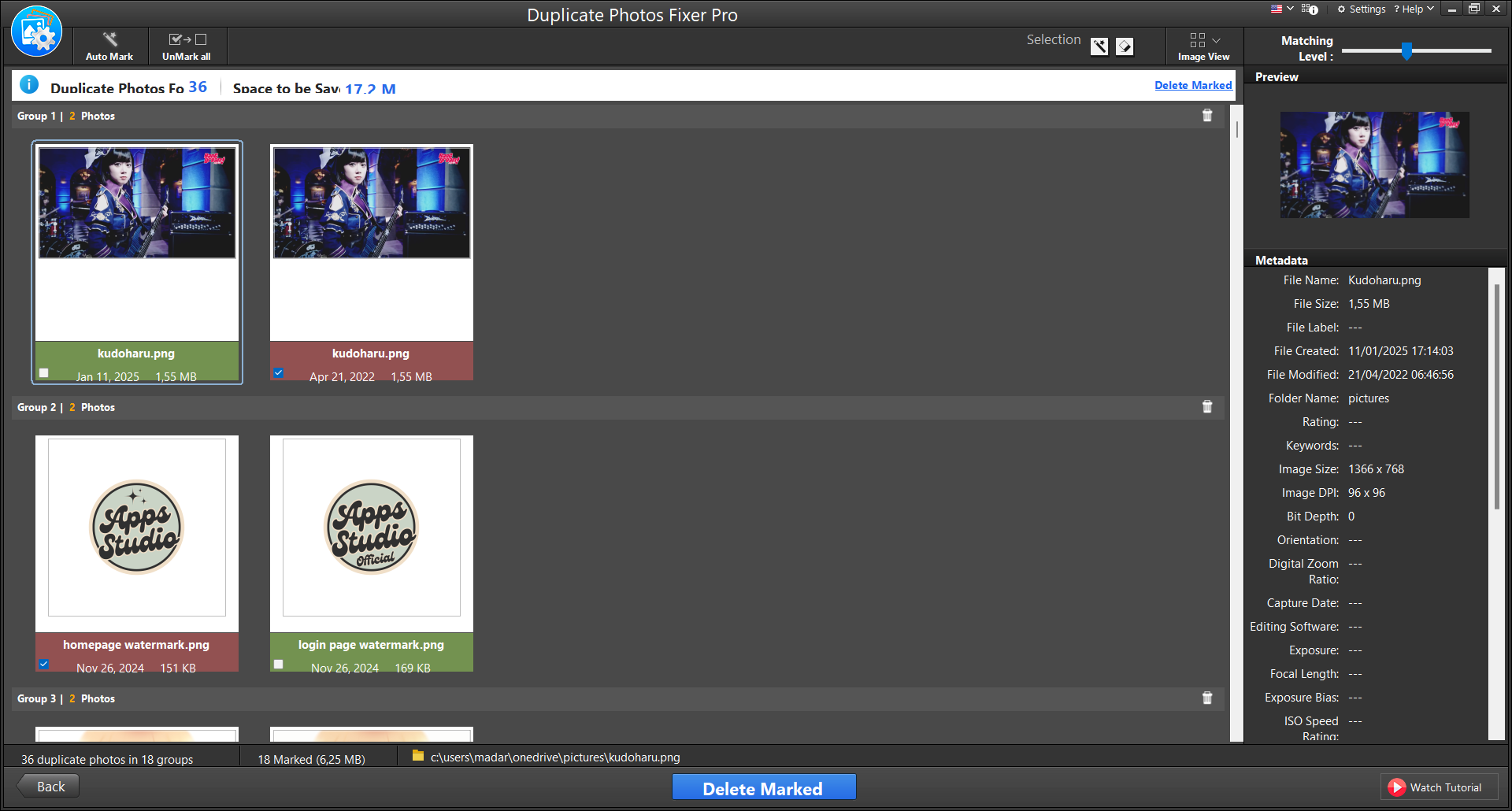
Task: Select the login page watermark.png thumbnail
Action: [372, 528]
